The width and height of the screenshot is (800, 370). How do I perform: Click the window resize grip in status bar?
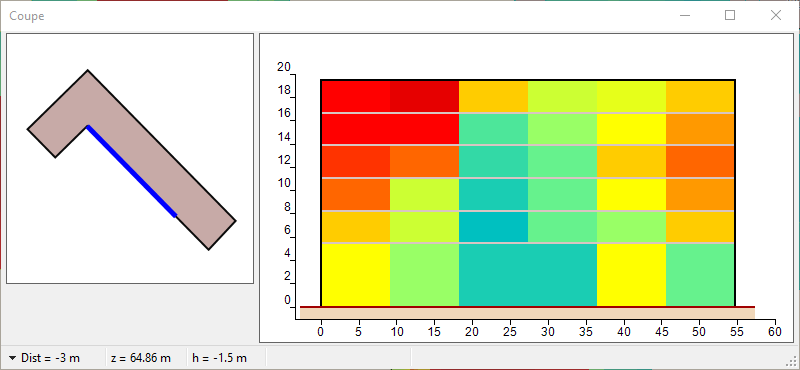click(793, 363)
